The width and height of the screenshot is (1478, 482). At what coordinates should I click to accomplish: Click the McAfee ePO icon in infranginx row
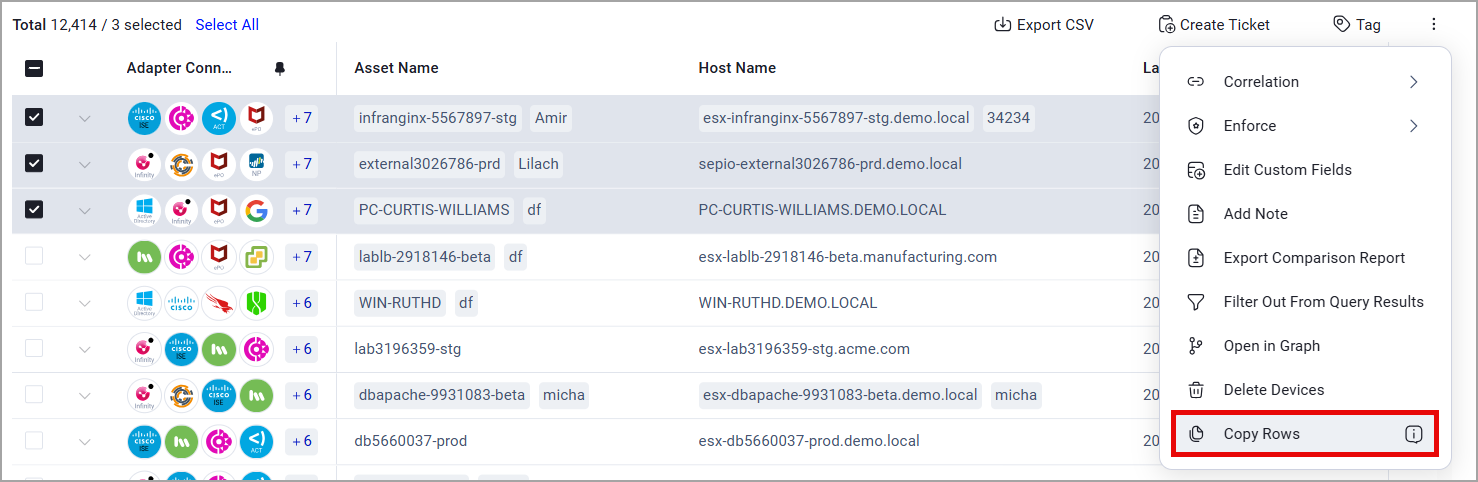(x=256, y=118)
